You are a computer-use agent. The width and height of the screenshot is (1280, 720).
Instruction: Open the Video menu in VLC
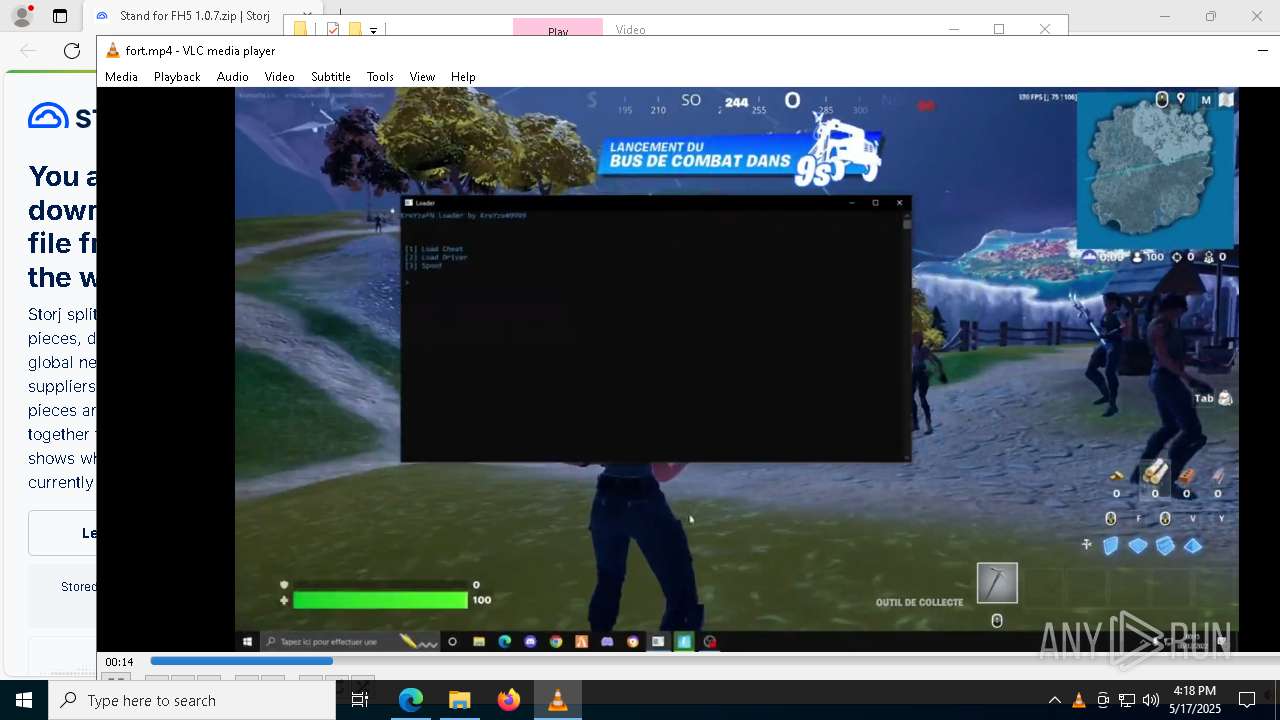click(279, 77)
